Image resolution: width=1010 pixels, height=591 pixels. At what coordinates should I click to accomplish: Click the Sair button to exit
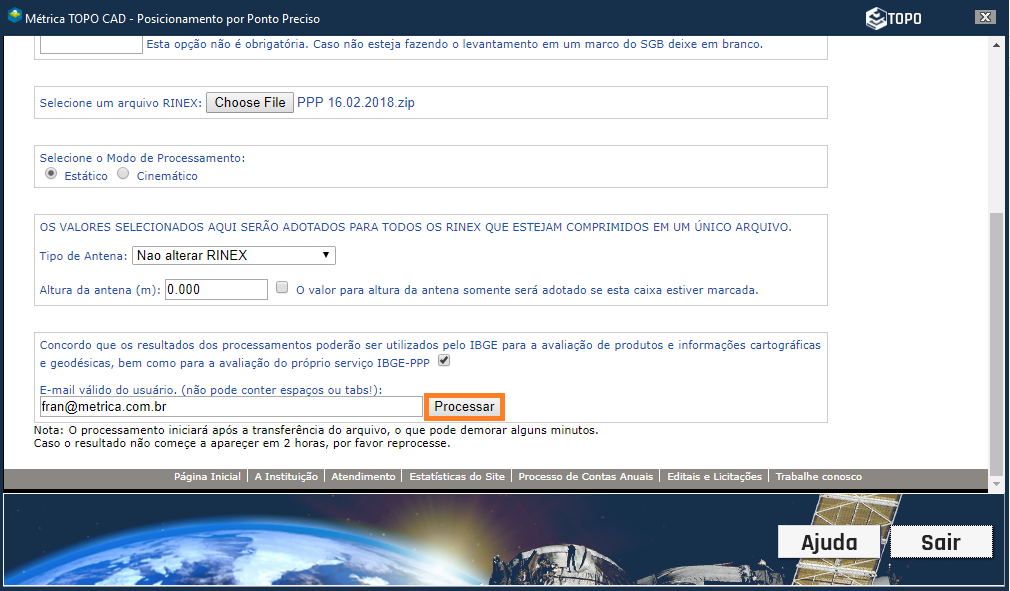pos(941,542)
